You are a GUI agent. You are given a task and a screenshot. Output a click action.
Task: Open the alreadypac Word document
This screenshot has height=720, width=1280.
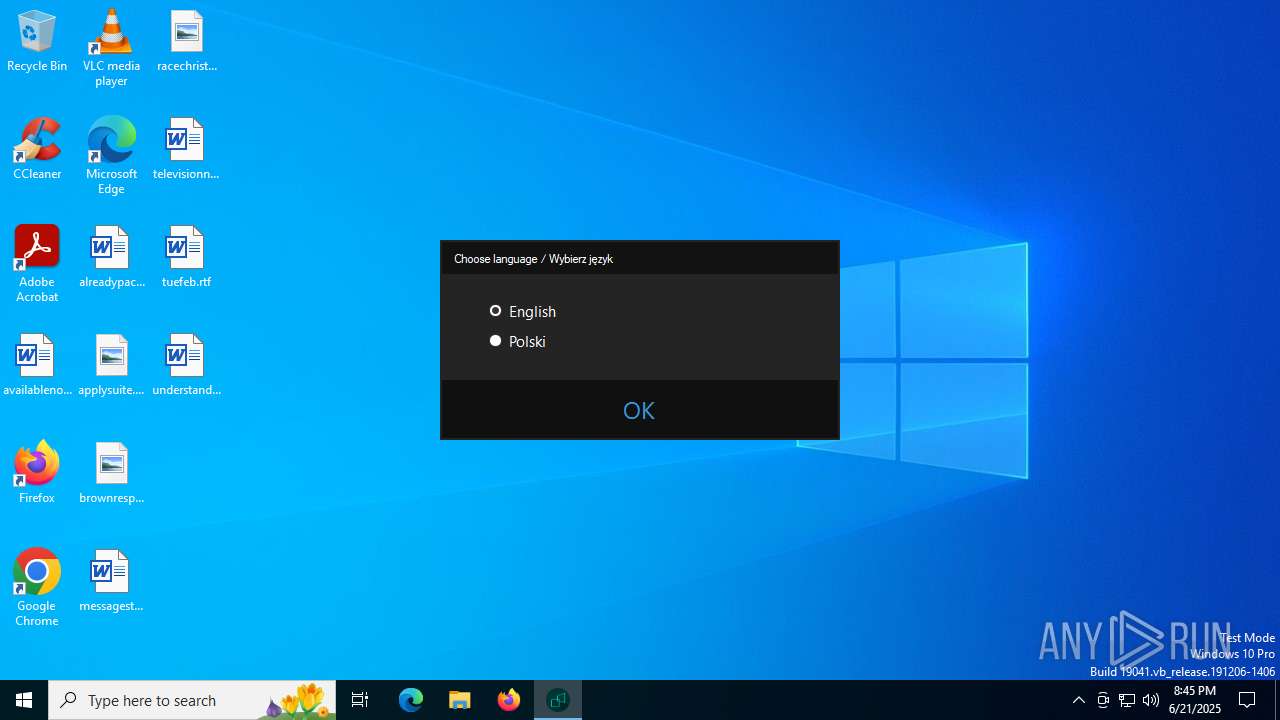[x=111, y=258]
